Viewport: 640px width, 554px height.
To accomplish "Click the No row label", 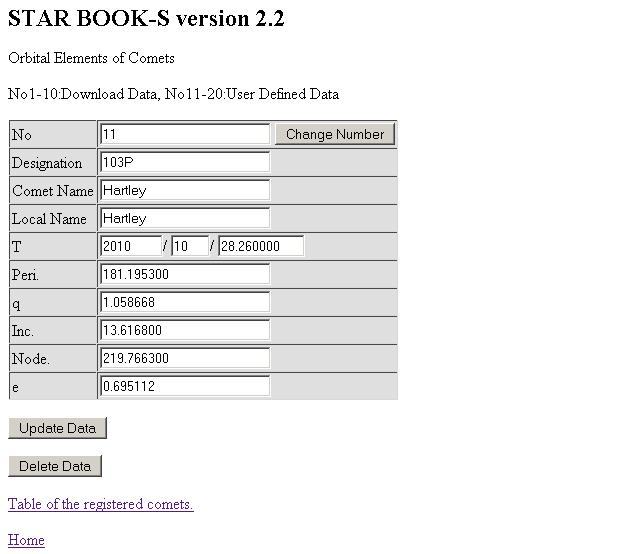I will (x=22, y=135).
